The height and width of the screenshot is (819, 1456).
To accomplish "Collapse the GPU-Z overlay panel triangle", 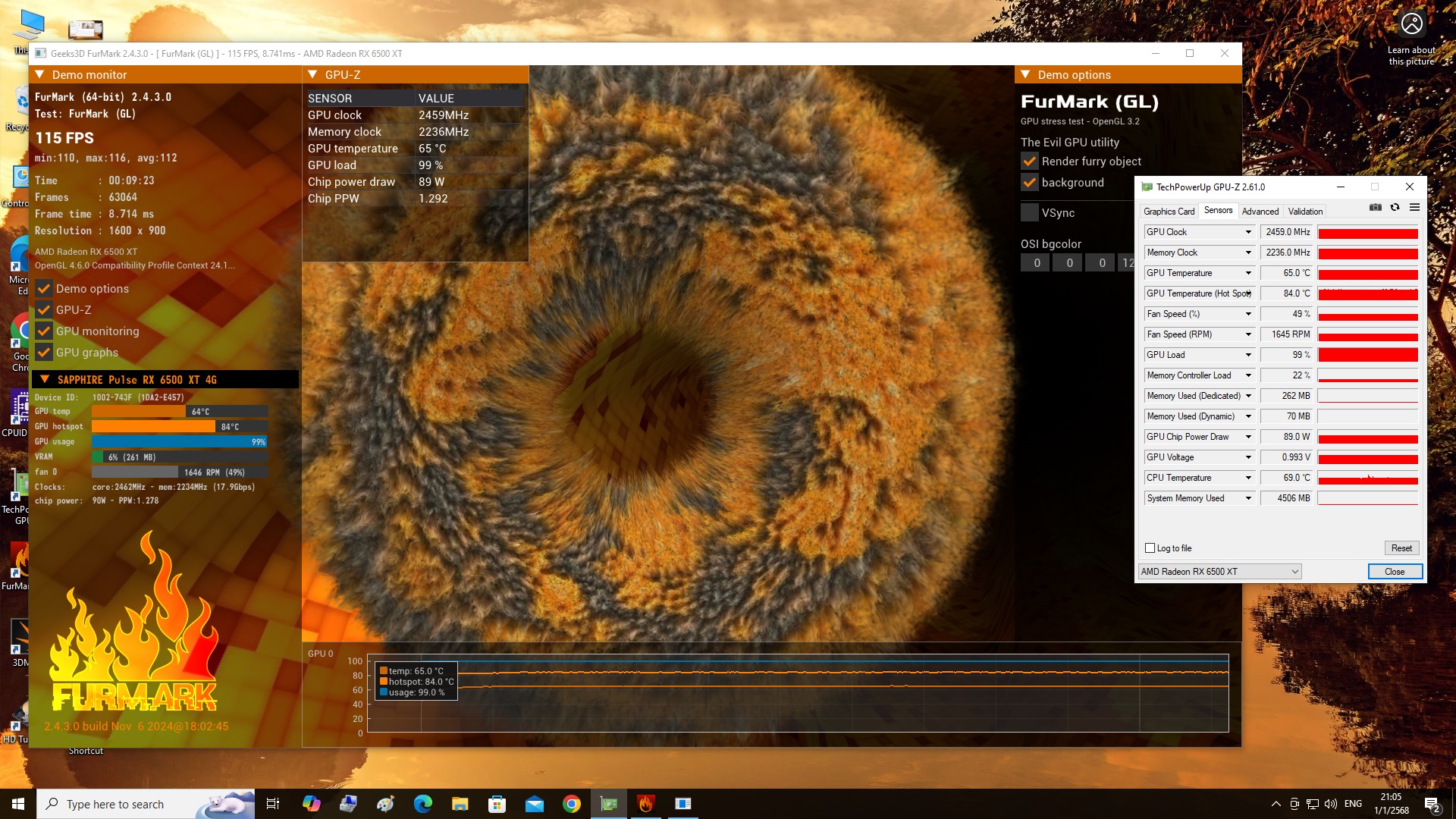I will coord(312,74).
